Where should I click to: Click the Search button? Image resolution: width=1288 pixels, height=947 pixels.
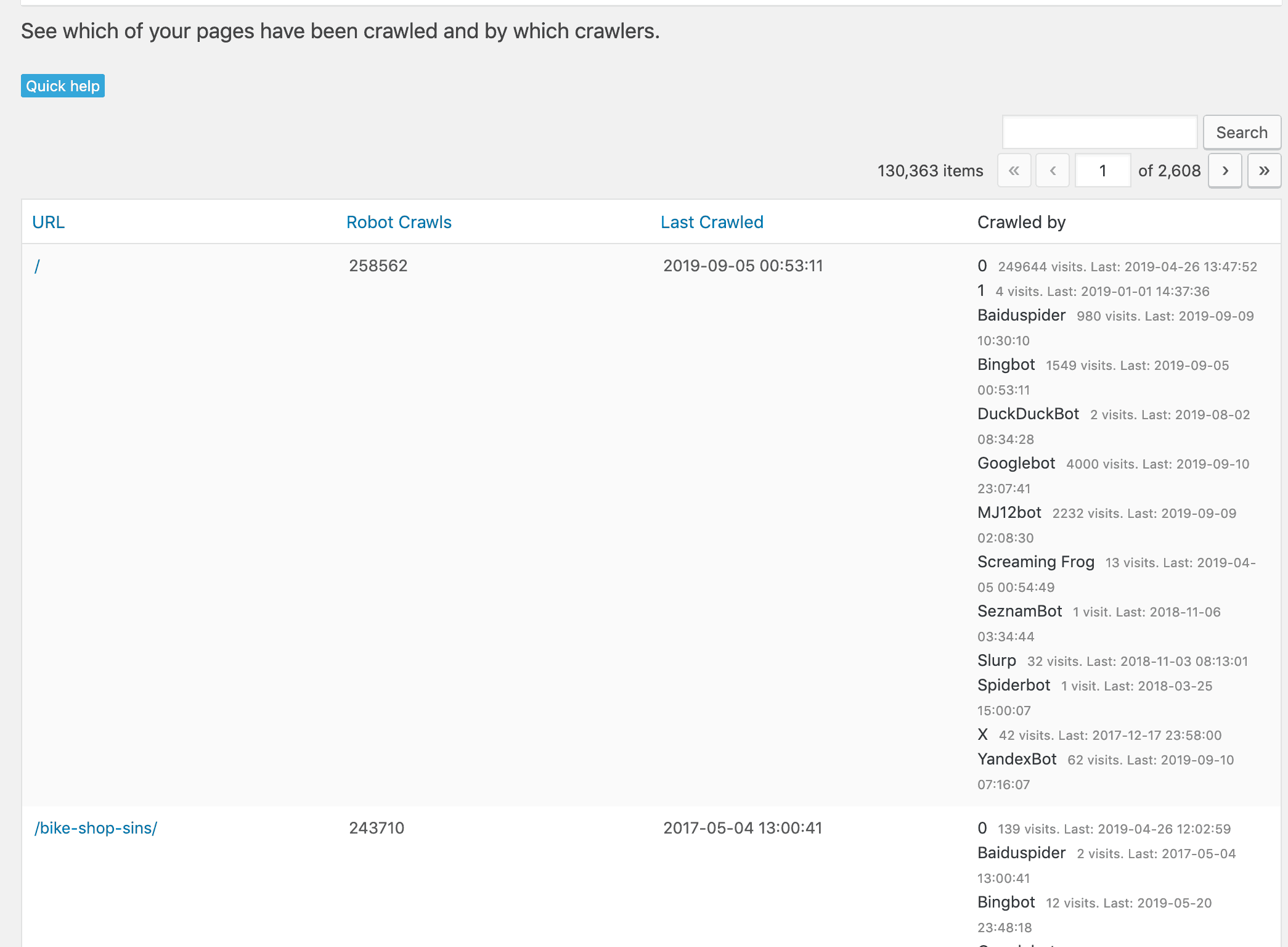click(x=1242, y=133)
